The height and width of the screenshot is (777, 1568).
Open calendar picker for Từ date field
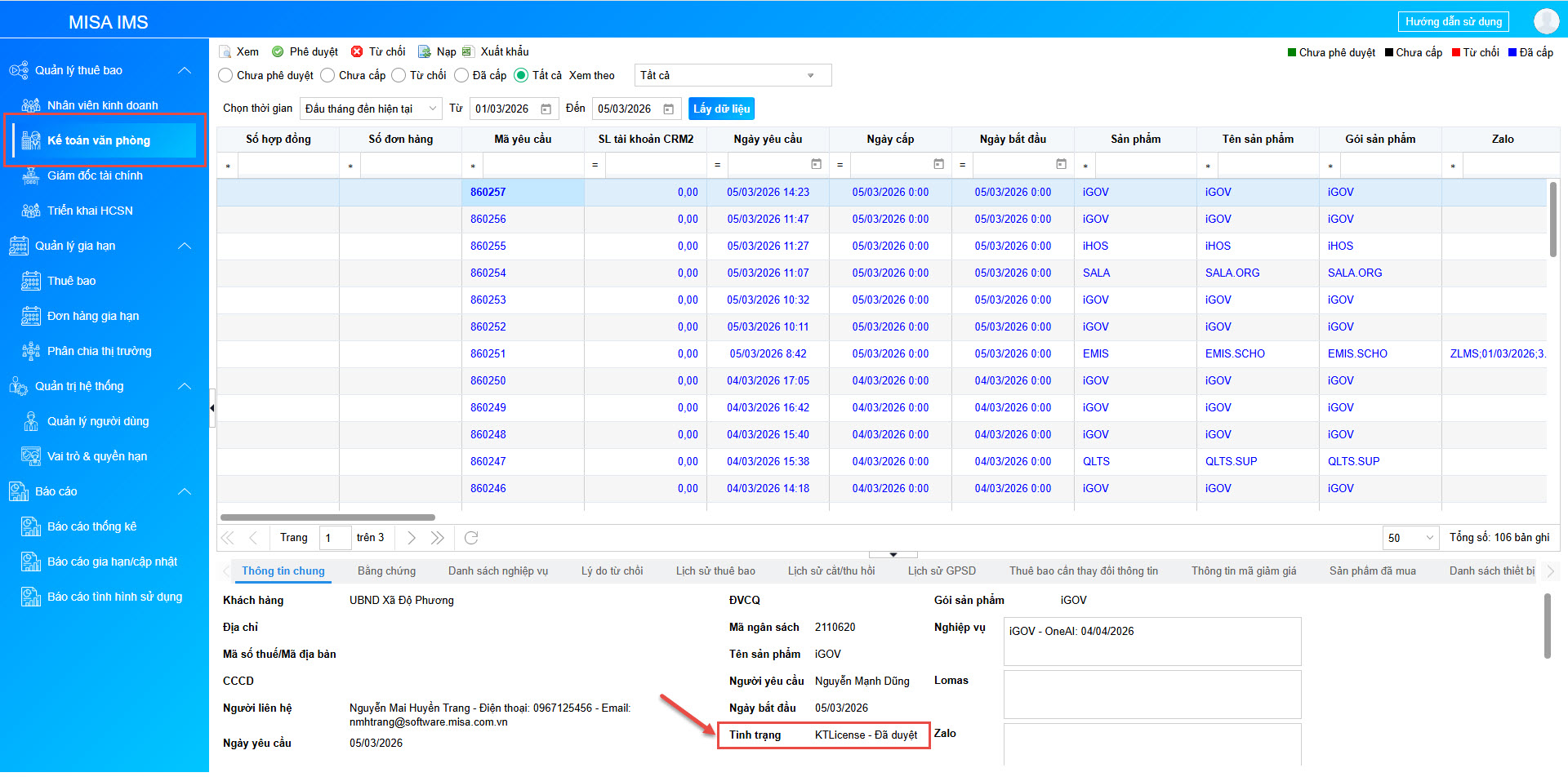(546, 109)
